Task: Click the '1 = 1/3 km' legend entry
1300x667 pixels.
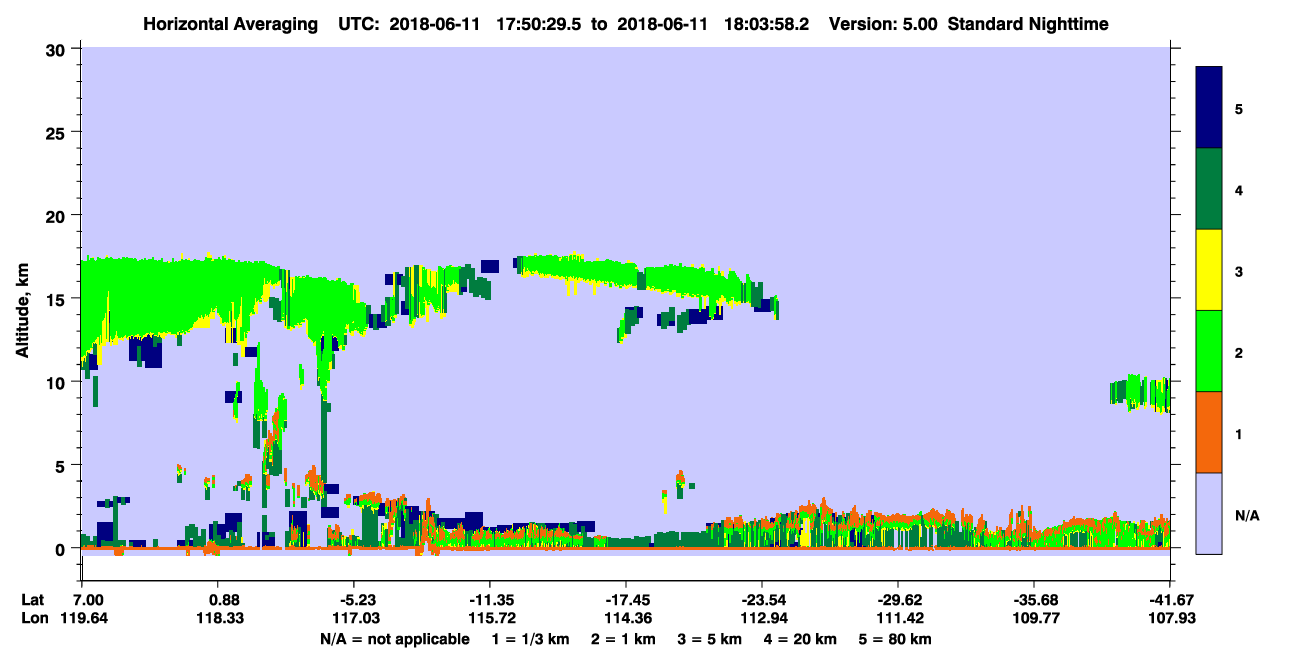Action: click(531, 639)
